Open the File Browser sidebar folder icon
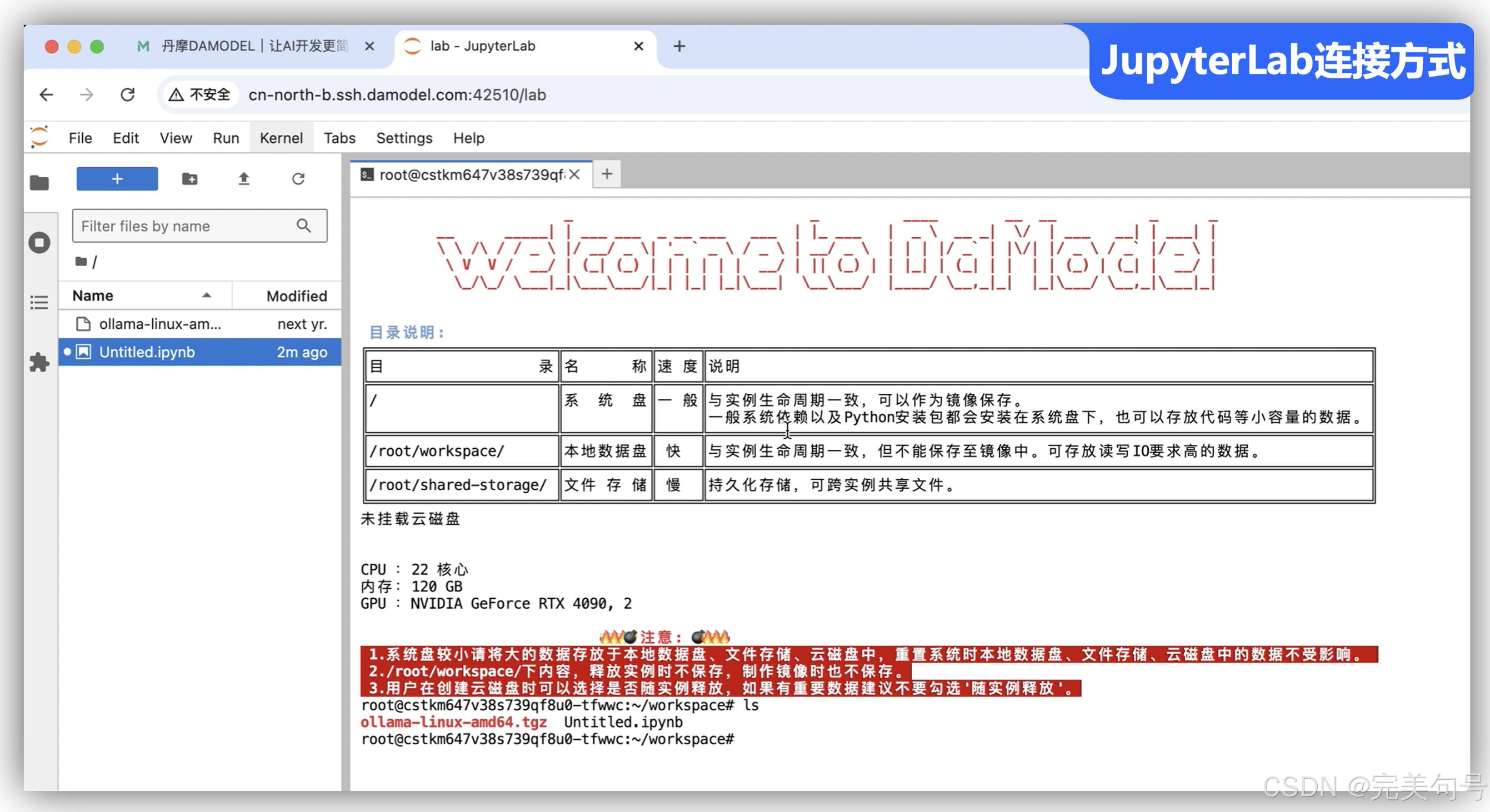This screenshot has height=812, width=1490. [39, 183]
